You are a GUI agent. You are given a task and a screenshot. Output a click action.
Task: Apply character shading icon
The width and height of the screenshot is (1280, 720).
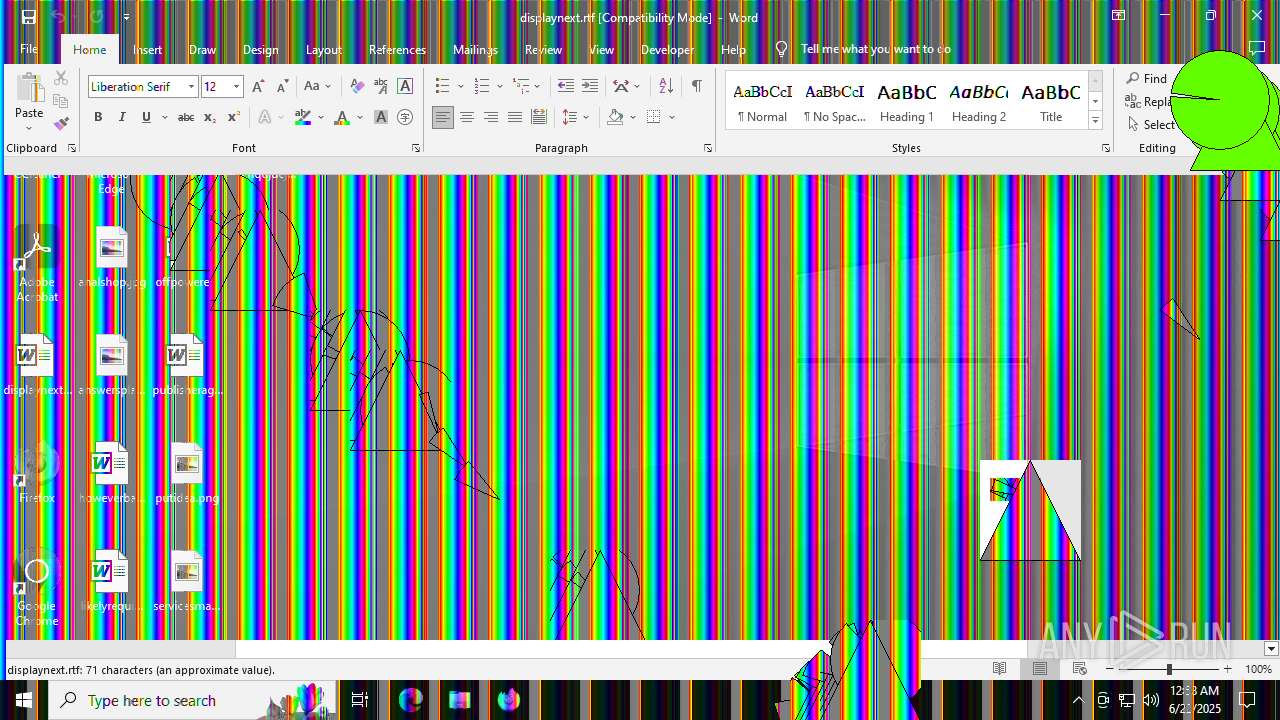[x=381, y=118]
